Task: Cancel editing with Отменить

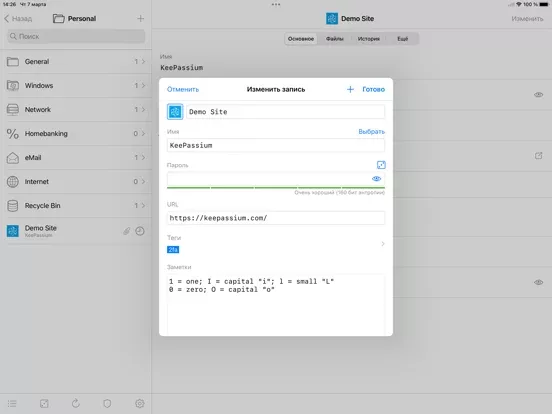Action: 183,89
